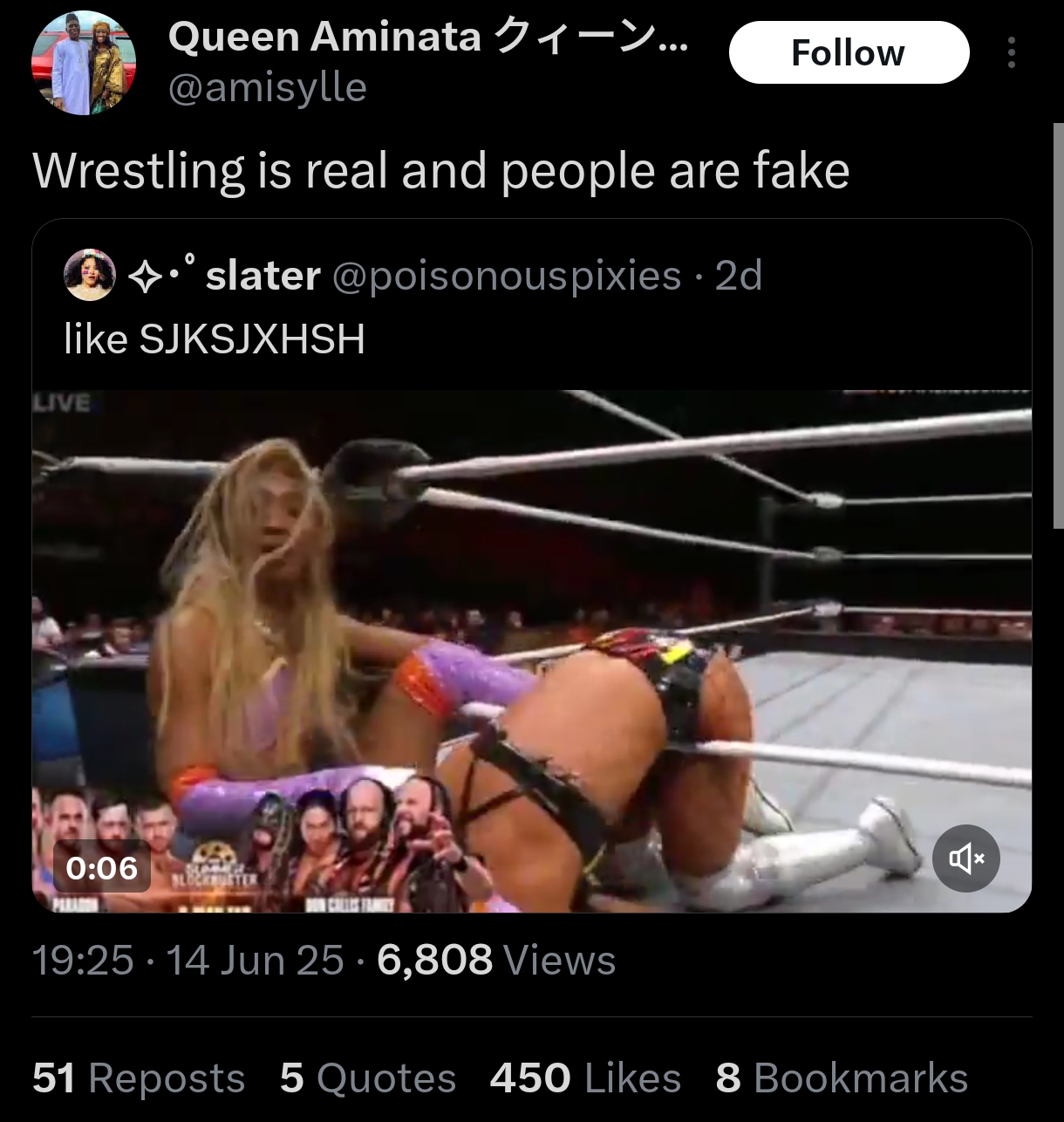Open slater's small profile avatar
Viewport: 1064px width, 1122px height.
click(x=90, y=275)
